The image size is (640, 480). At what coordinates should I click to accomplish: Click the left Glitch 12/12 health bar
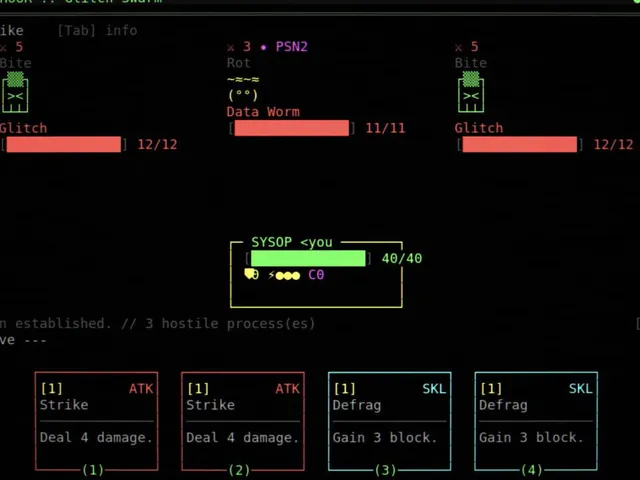pos(64,144)
